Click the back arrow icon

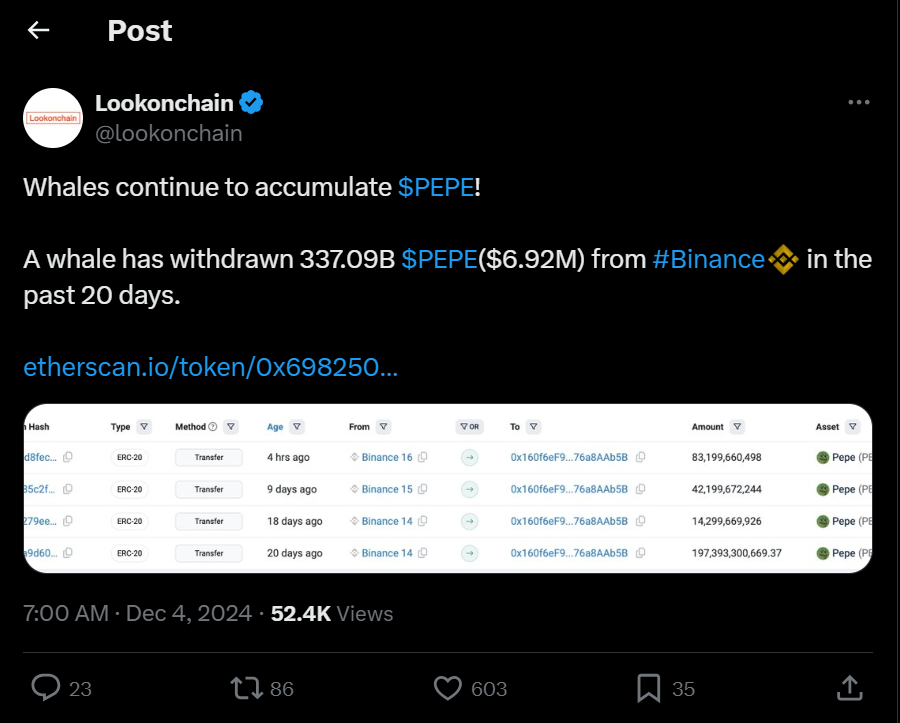coord(39,31)
